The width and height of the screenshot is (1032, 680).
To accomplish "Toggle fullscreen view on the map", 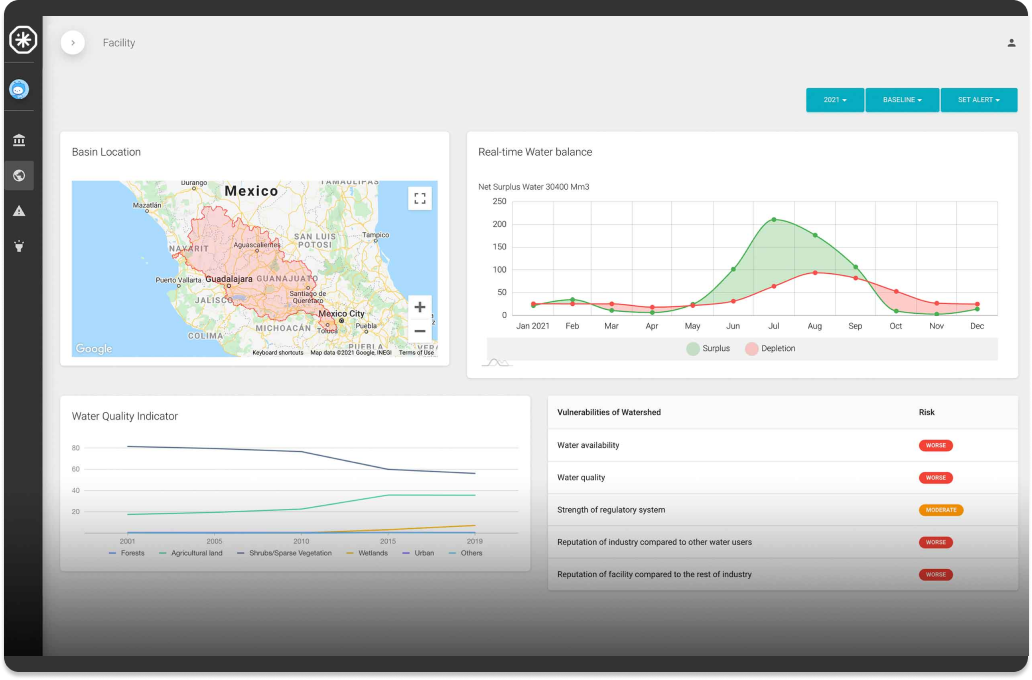I will [420, 198].
